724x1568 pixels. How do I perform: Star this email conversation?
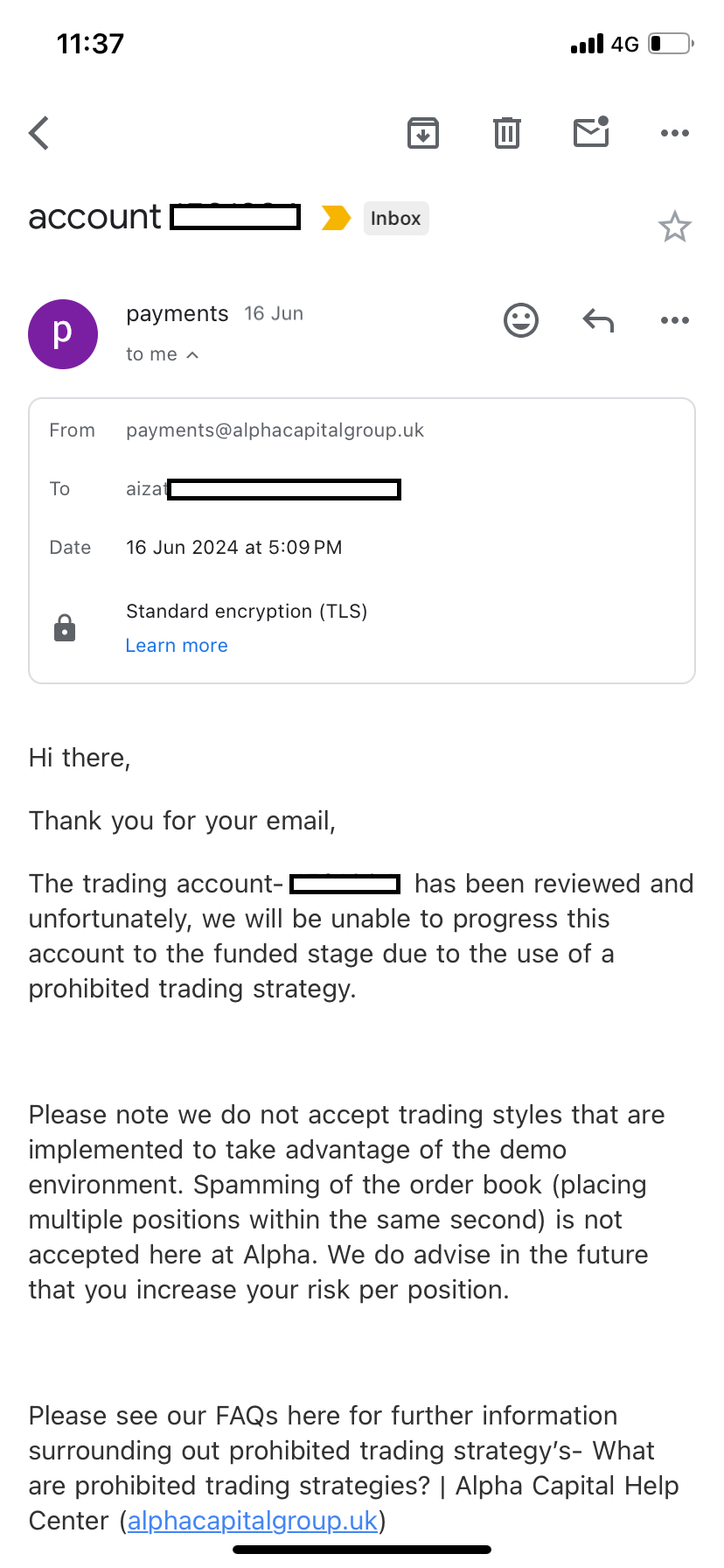tap(675, 227)
